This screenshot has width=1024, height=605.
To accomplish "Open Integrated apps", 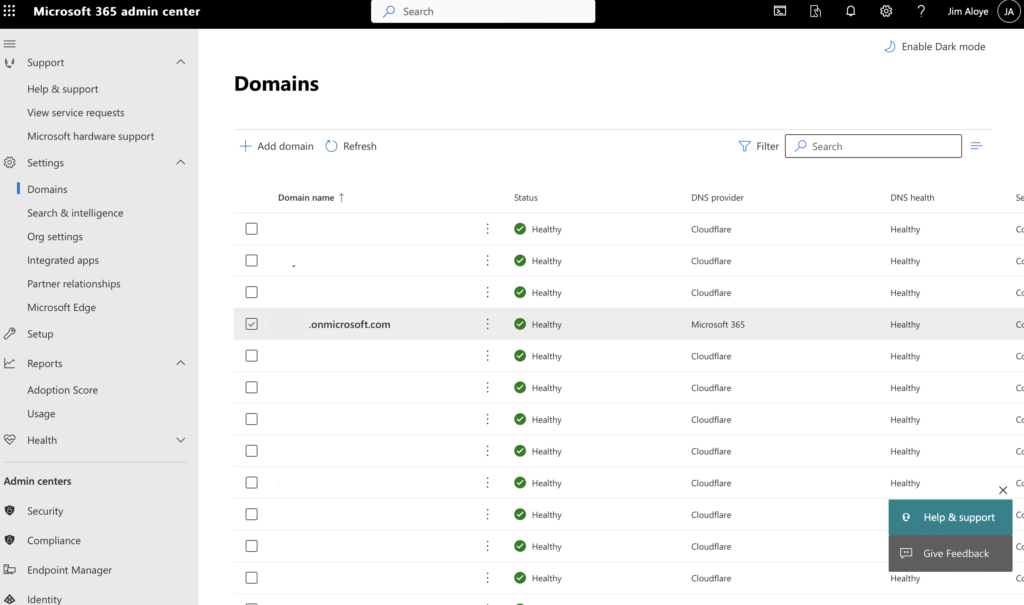I will click(63, 260).
